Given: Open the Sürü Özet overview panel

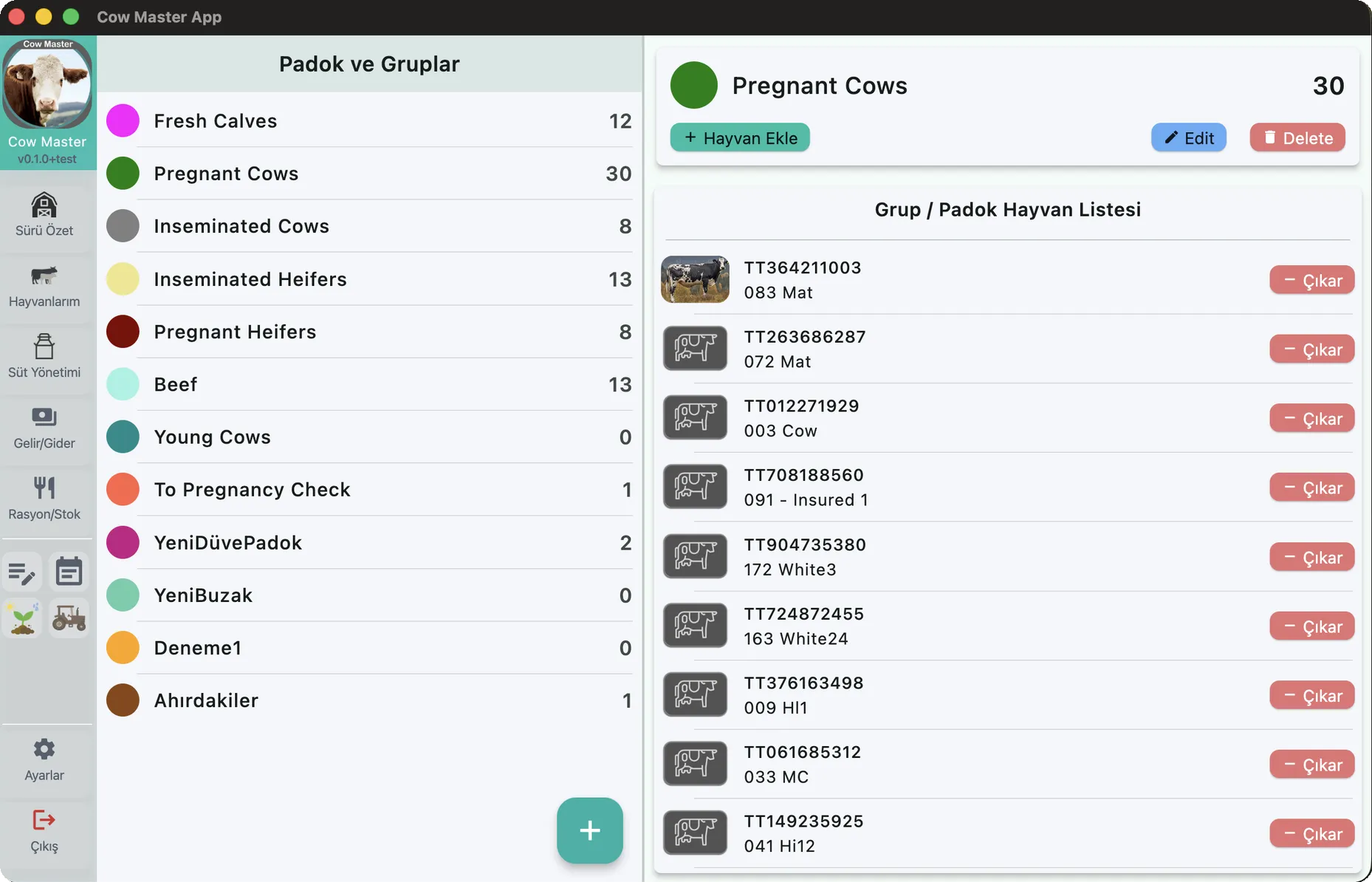Looking at the screenshot, I should [x=44, y=214].
